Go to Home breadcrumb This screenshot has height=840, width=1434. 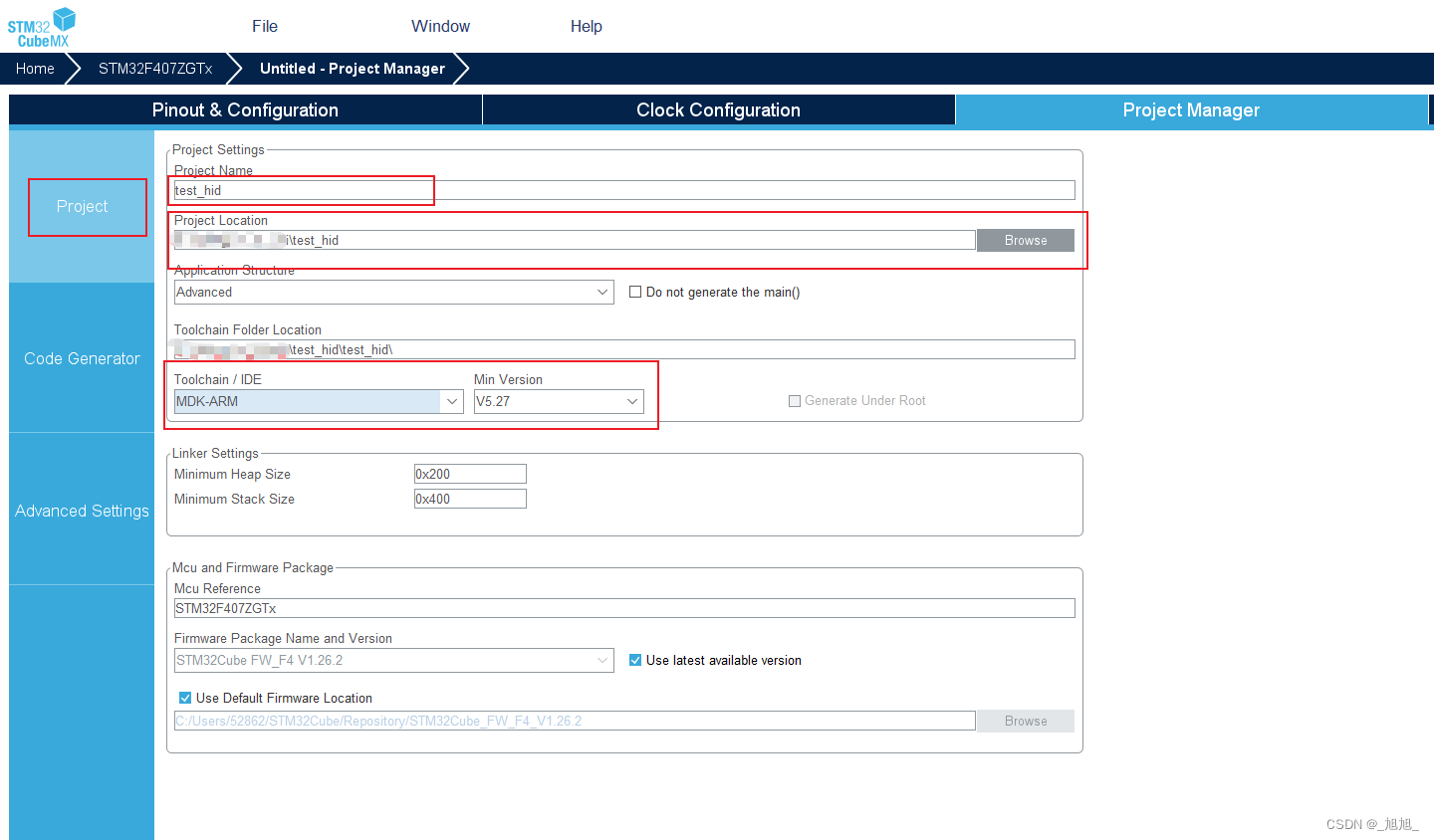tap(35, 69)
